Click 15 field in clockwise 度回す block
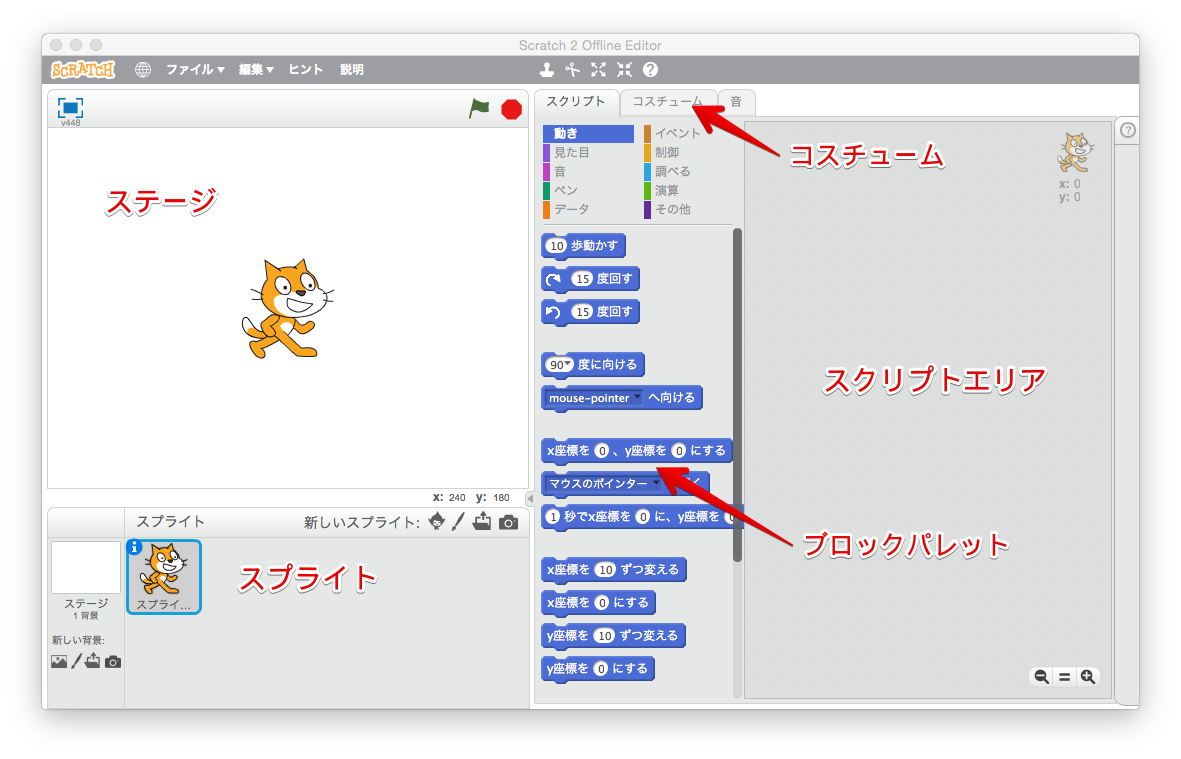This screenshot has height=759, width=1181. (x=582, y=279)
